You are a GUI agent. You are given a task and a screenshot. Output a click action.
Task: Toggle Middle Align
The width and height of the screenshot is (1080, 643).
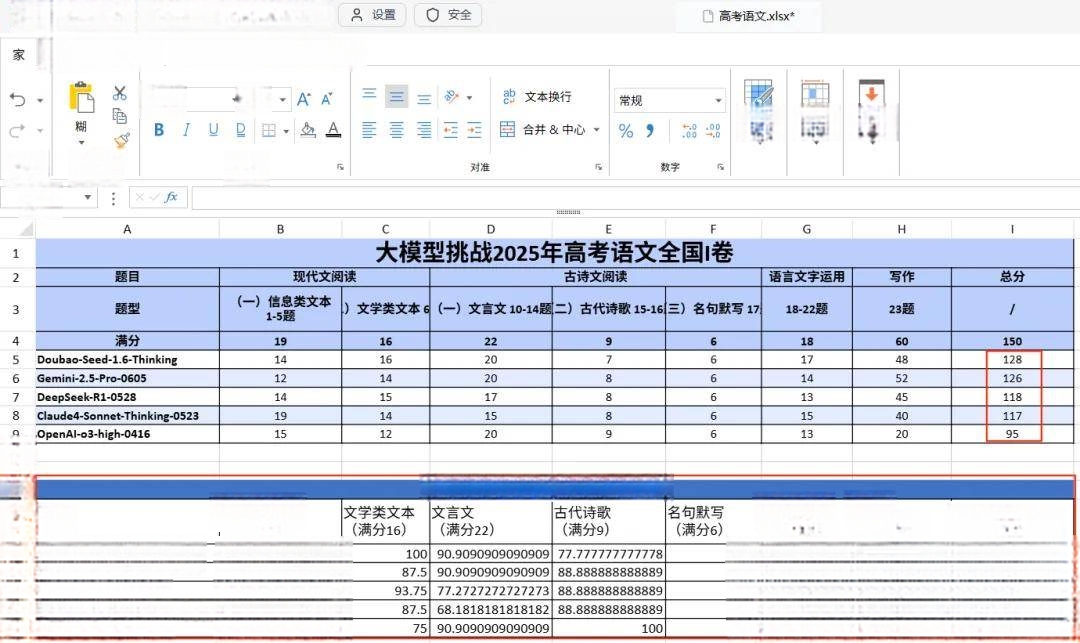coord(397,97)
